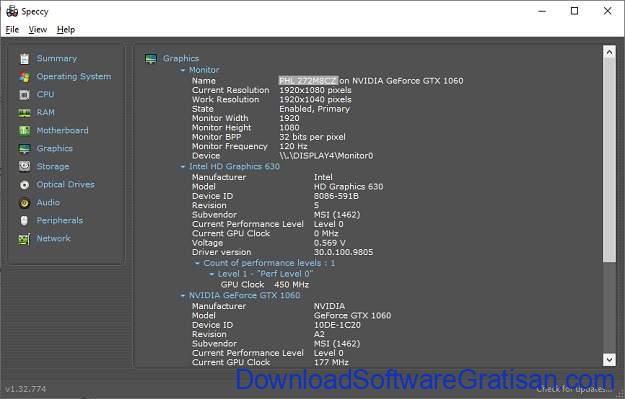Select the Operating System icon in sidebar
The width and height of the screenshot is (625, 399).
point(24,77)
